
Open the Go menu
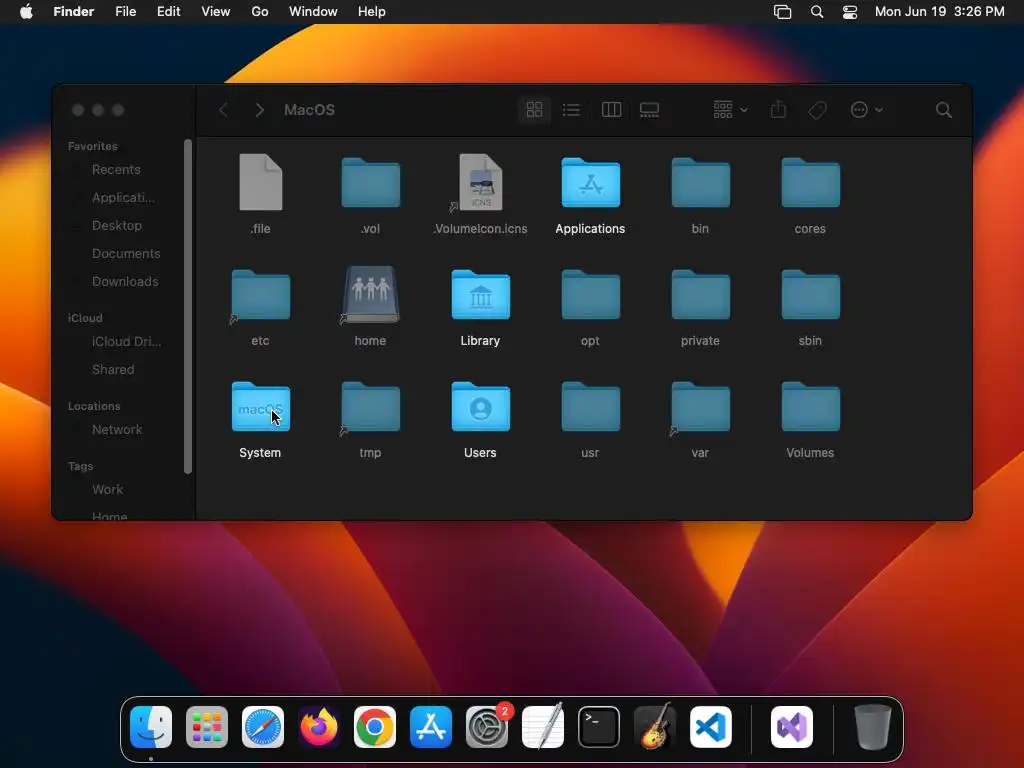pyautogui.click(x=260, y=12)
